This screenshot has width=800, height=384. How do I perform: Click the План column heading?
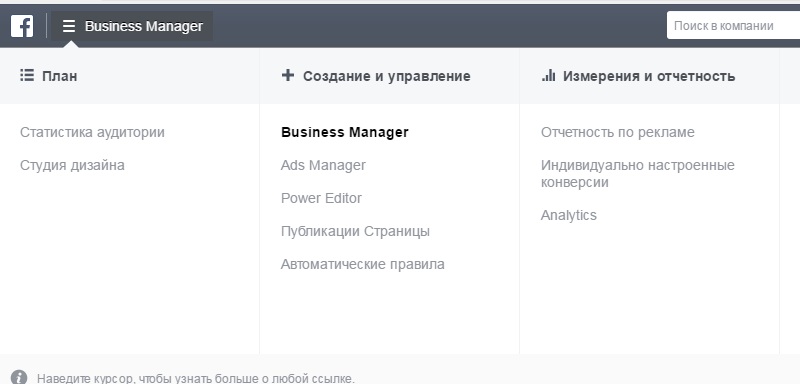click(x=60, y=76)
